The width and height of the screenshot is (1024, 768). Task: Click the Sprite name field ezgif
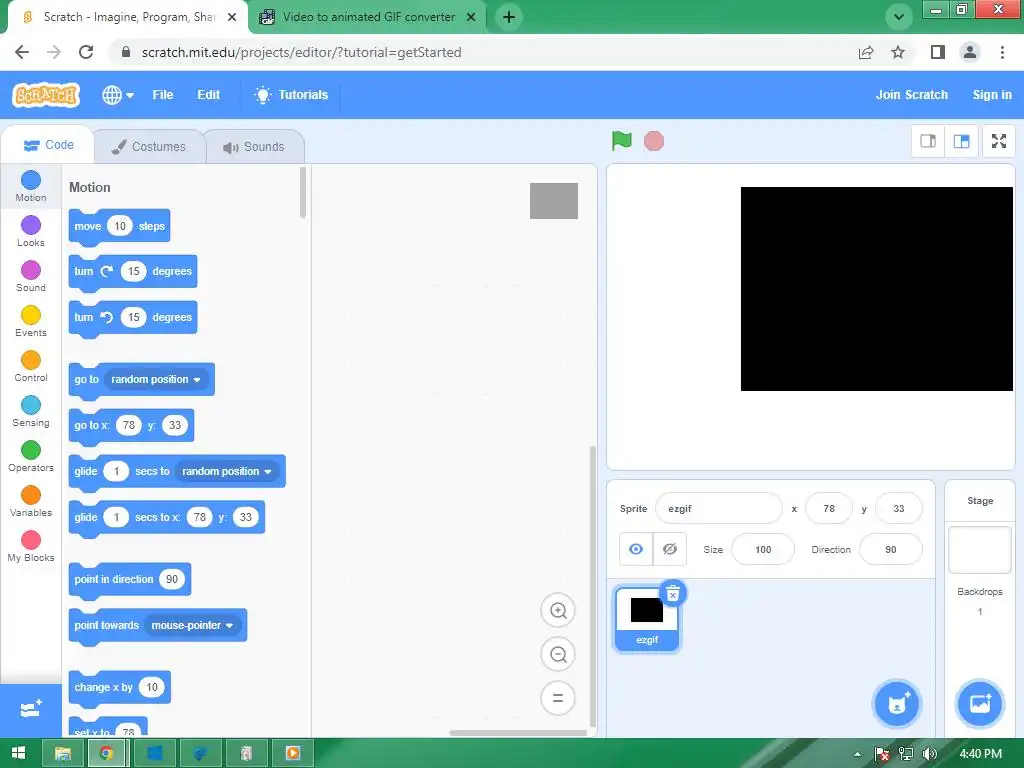[718, 508]
